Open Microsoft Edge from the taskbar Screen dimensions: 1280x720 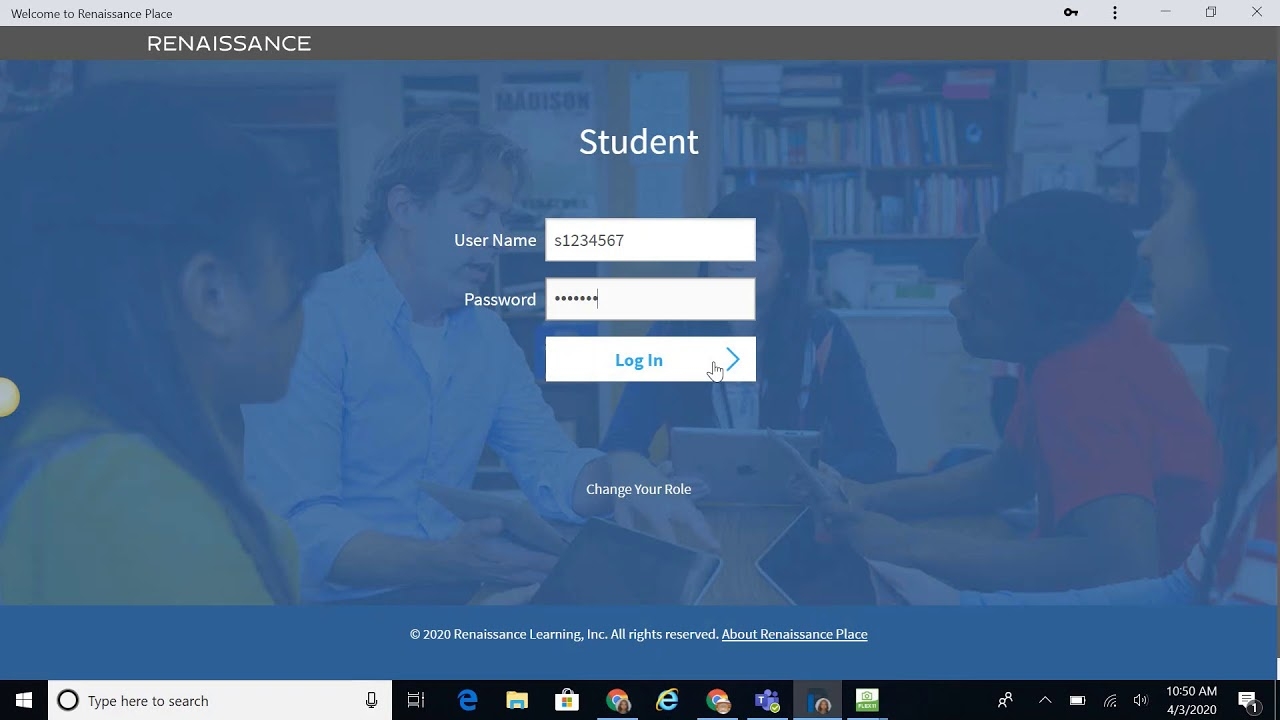coord(466,700)
